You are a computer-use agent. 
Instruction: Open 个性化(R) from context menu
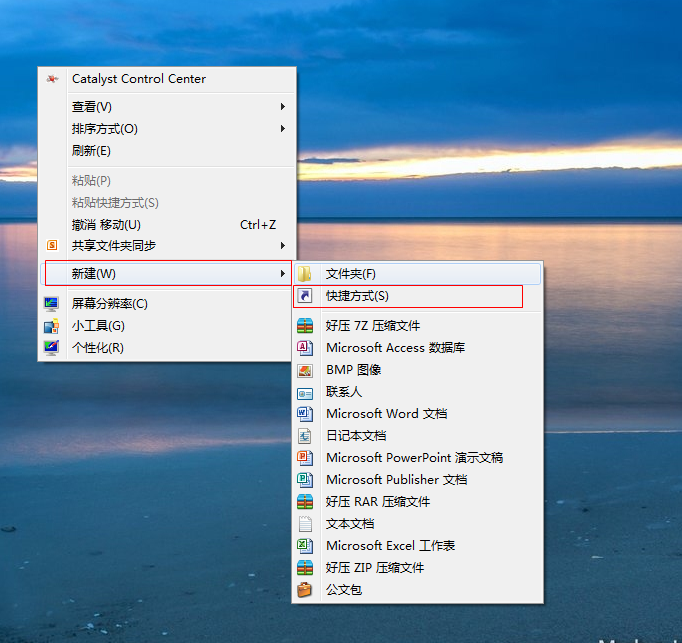point(165,348)
